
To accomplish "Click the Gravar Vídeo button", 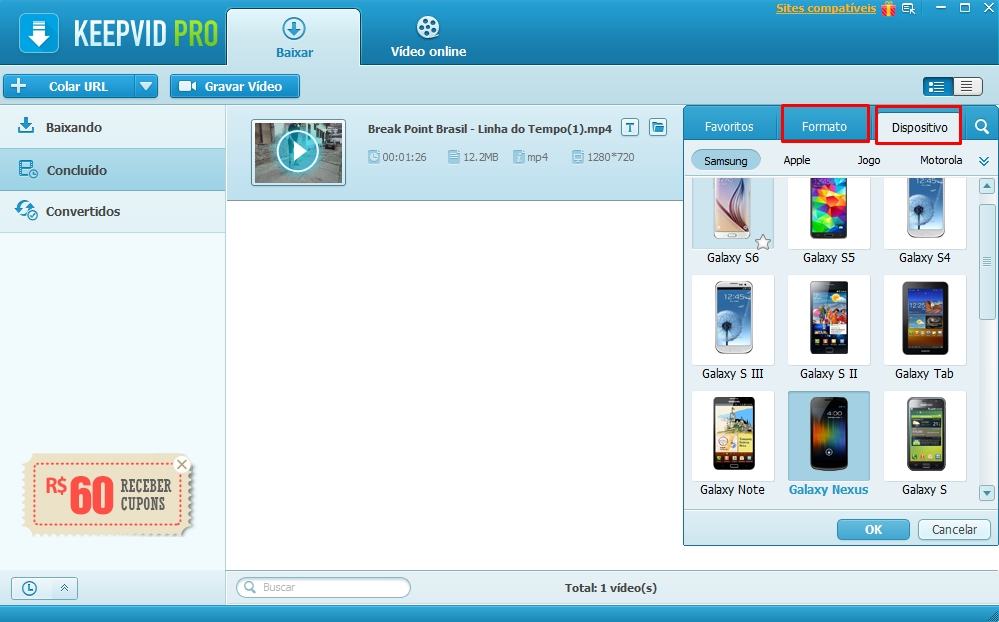I will pyautogui.click(x=234, y=86).
